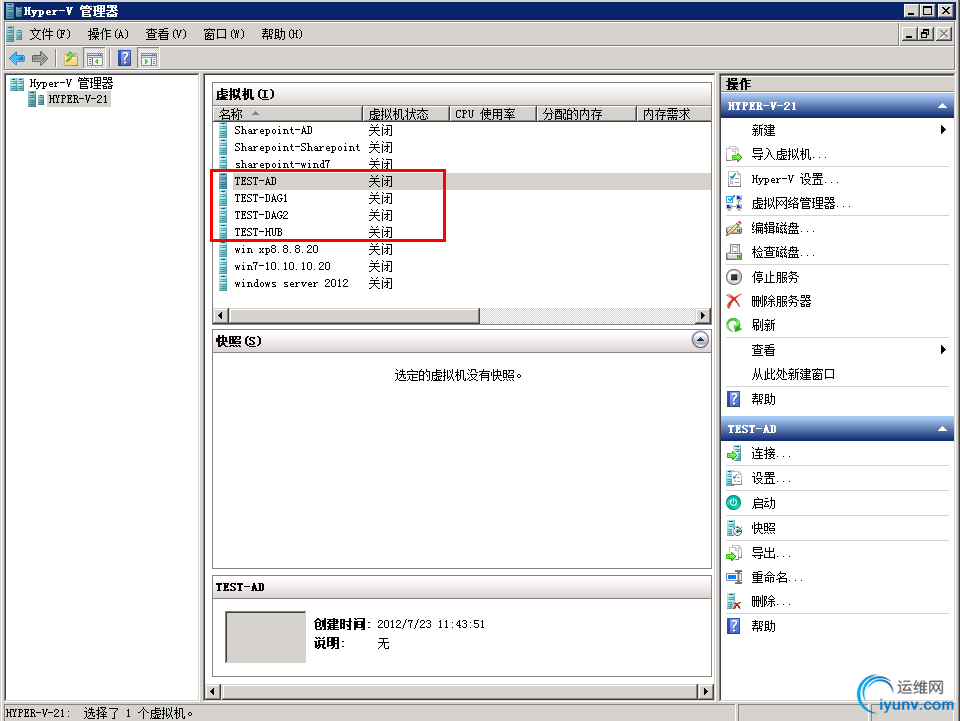Select the win7-10.10.10.20 virtual machine
The height and width of the screenshot is (721, 960).
click(x=282, y=266)
